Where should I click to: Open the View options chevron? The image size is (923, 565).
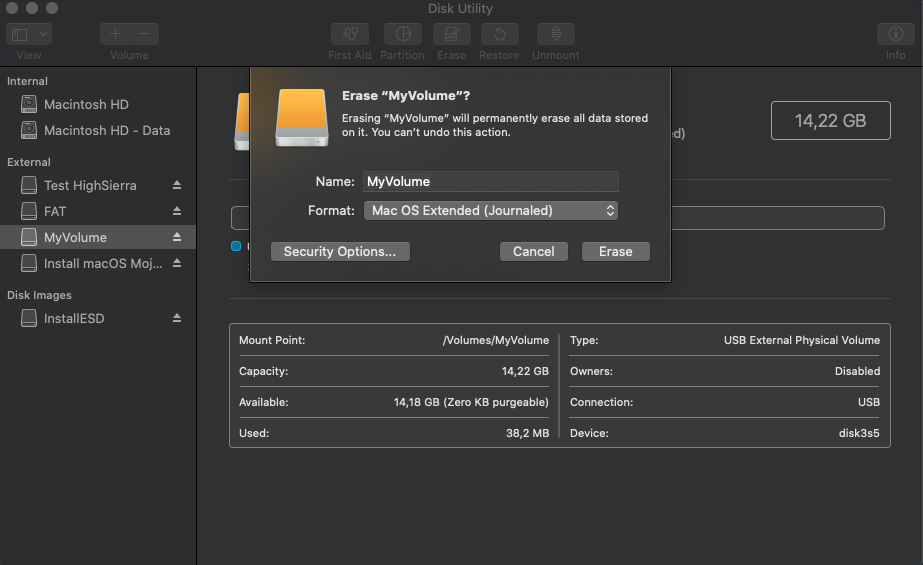coord(44,35)
